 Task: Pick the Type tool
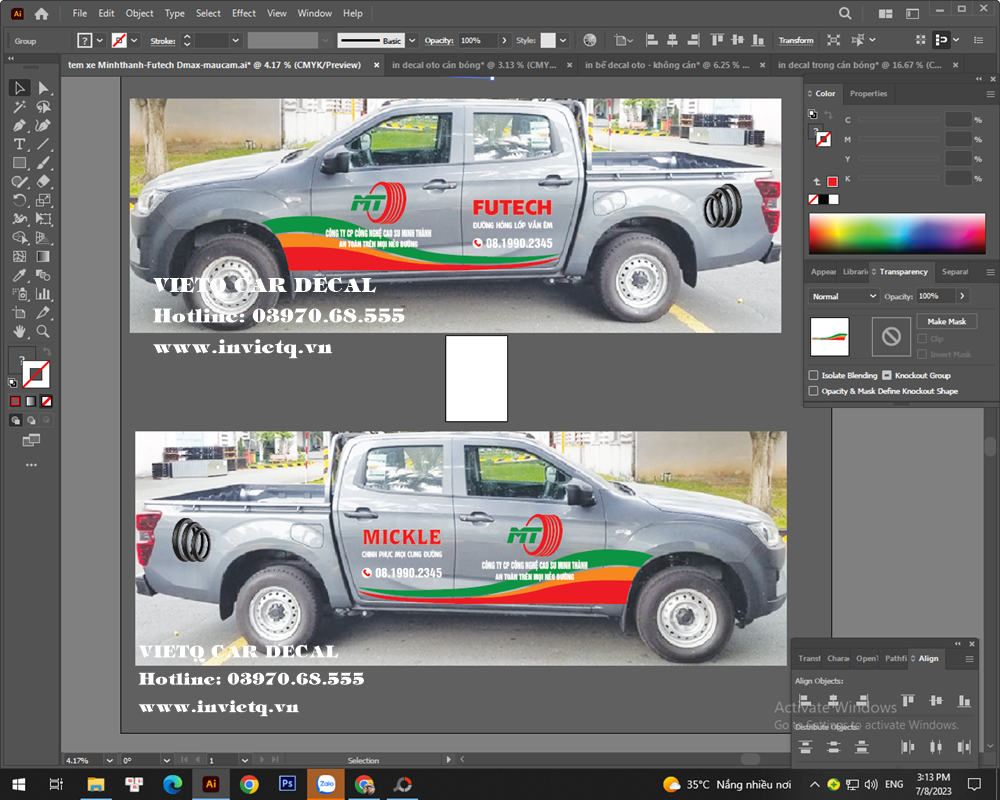pyautogui.click(x=19, y=145)
